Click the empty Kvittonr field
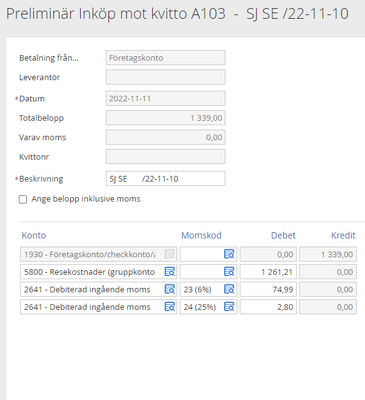This screenshot has height=400, width=365. coord(166,157)
